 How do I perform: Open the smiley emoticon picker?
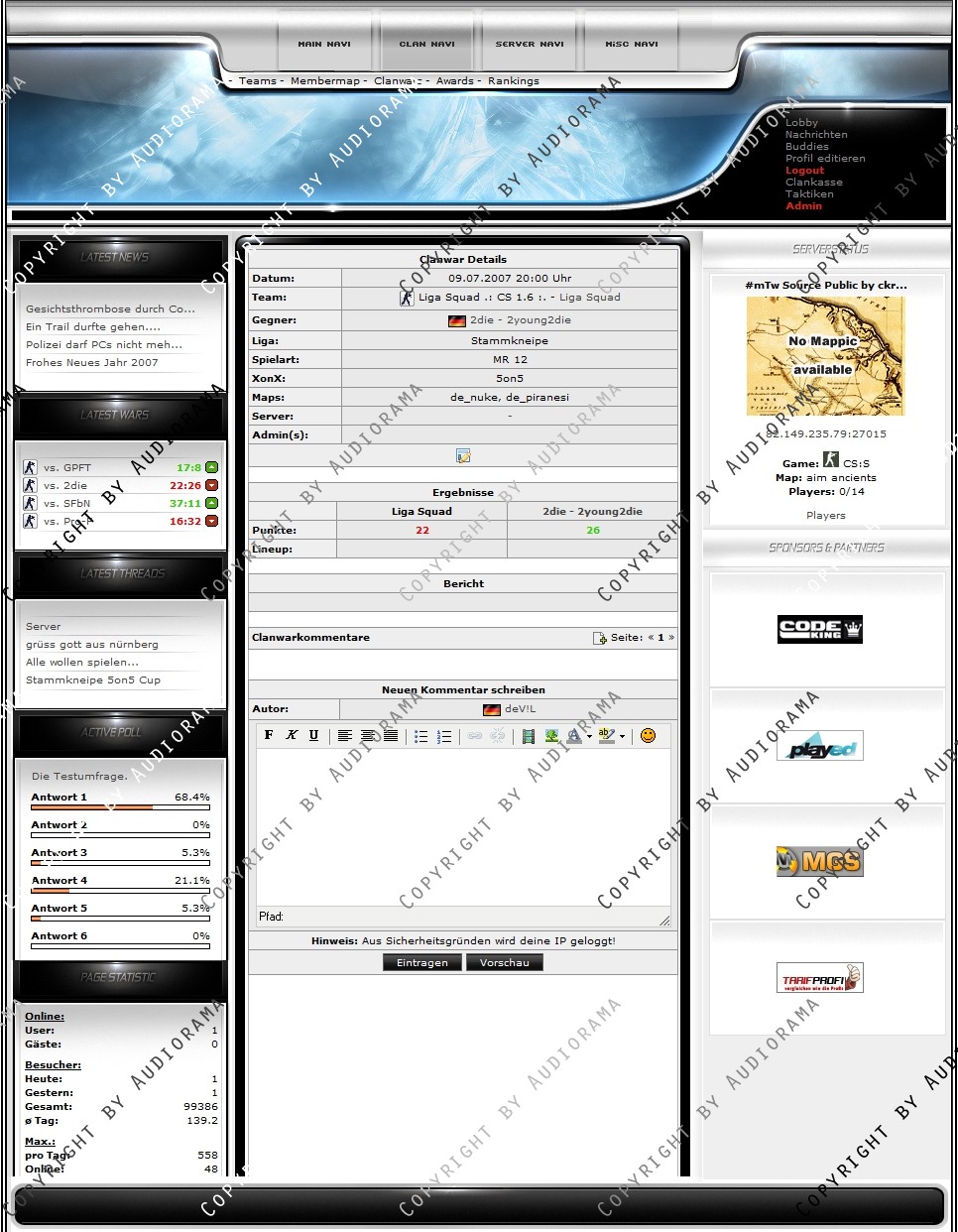tap(648, 735)
